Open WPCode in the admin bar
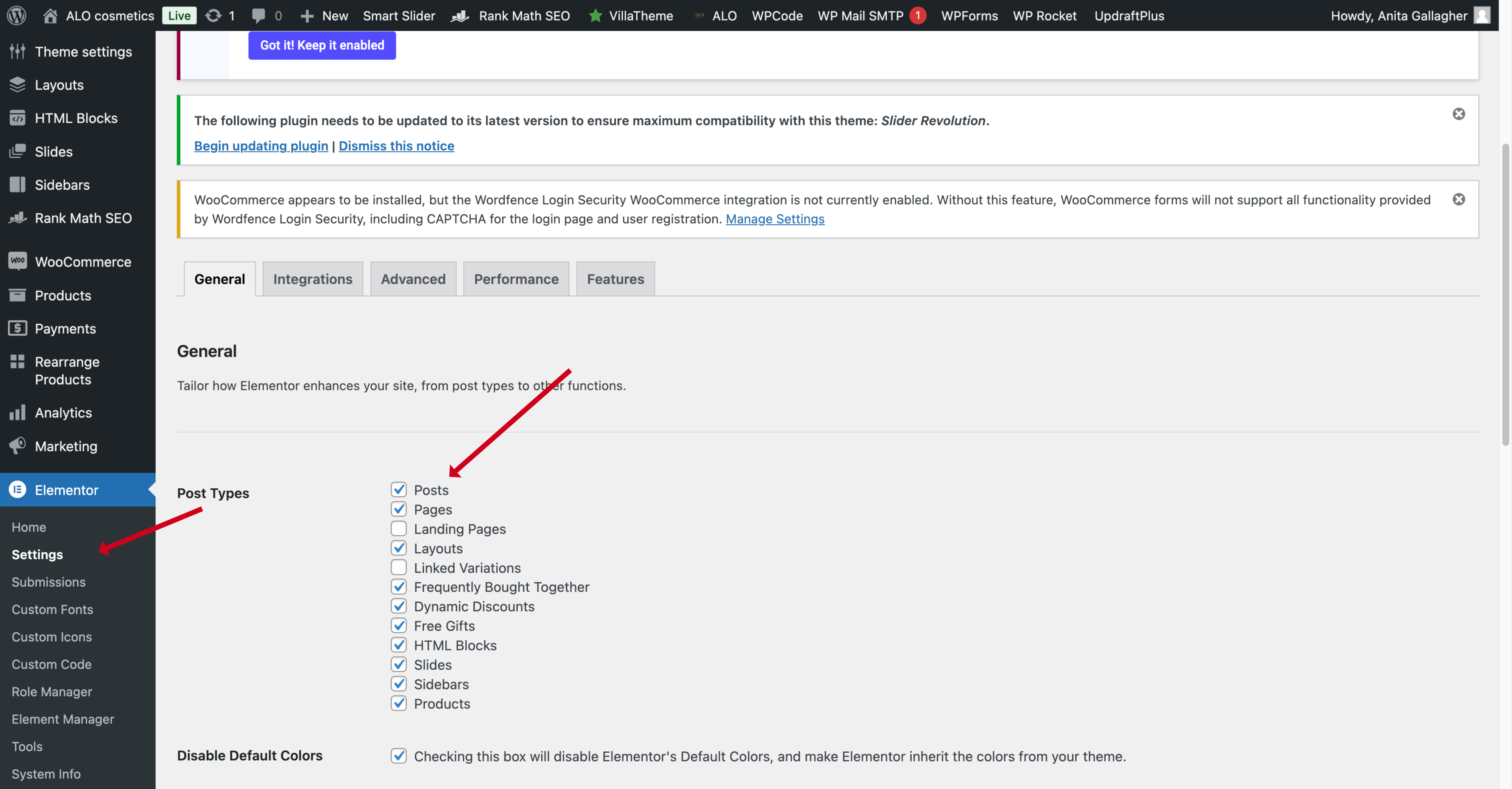1512x789 pixels. point(777,16)
